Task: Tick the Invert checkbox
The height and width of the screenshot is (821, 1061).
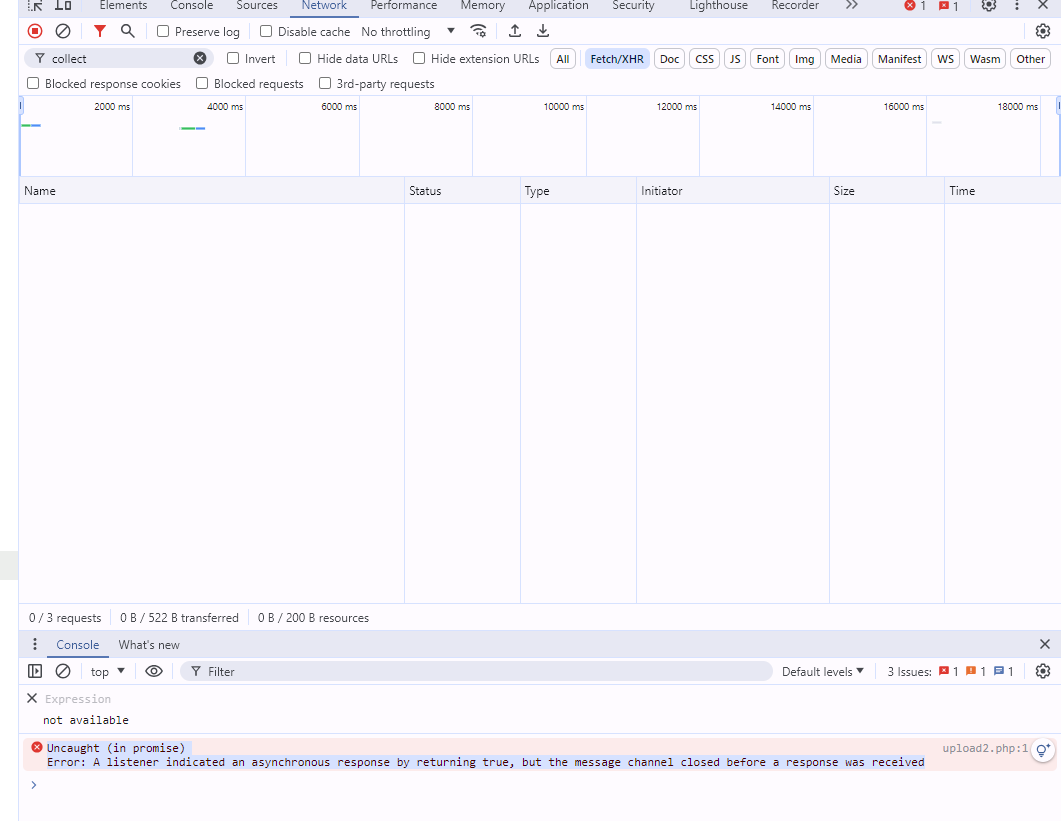Action: coord(233,58)
